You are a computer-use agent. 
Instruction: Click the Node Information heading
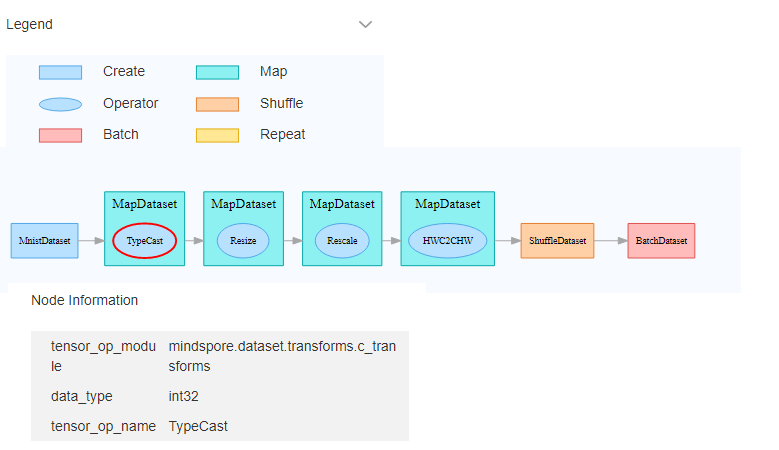85,300
